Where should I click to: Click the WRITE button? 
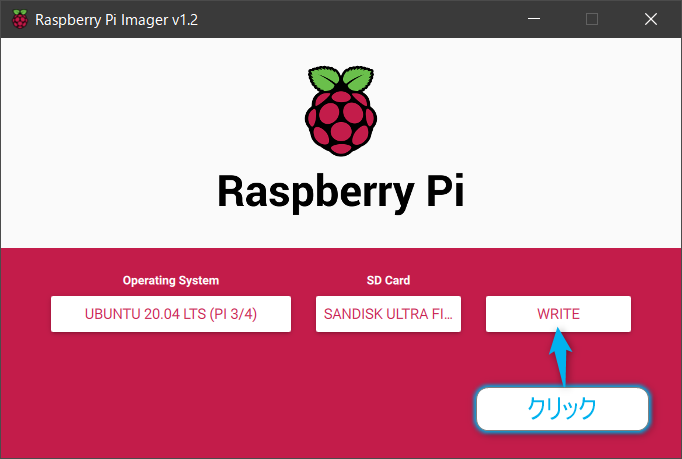[558, 314]
